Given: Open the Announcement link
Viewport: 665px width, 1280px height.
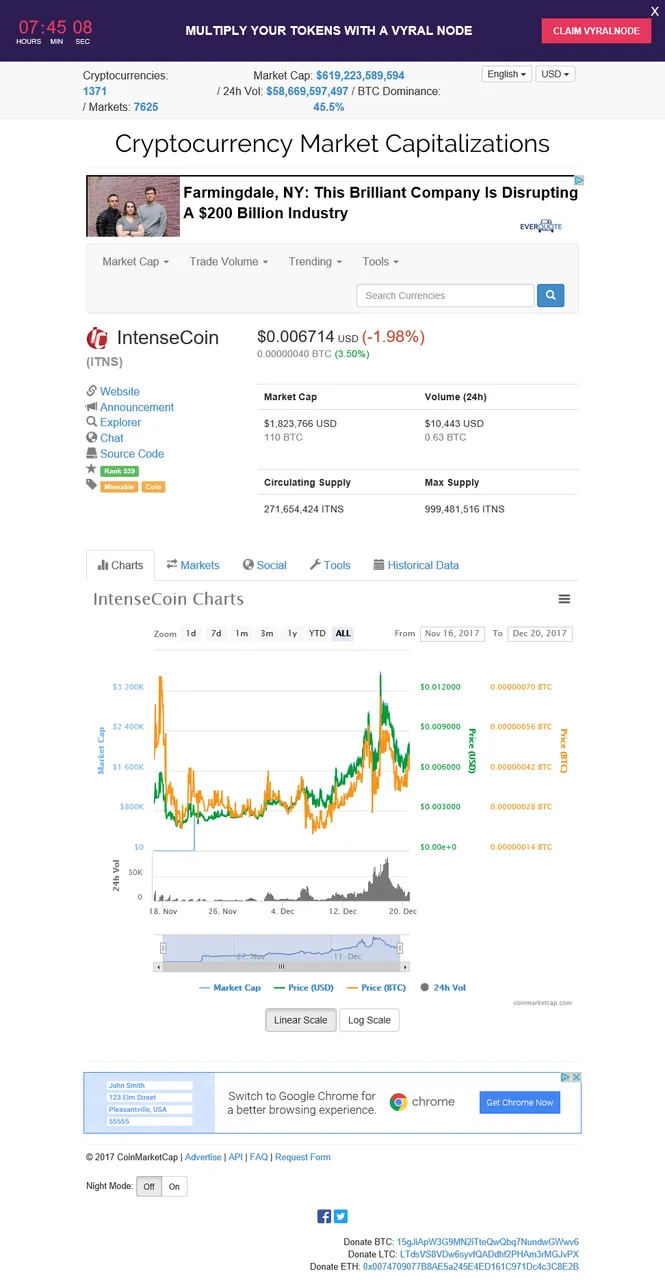Looking at the screenshot, I should [x=137, y=407].
